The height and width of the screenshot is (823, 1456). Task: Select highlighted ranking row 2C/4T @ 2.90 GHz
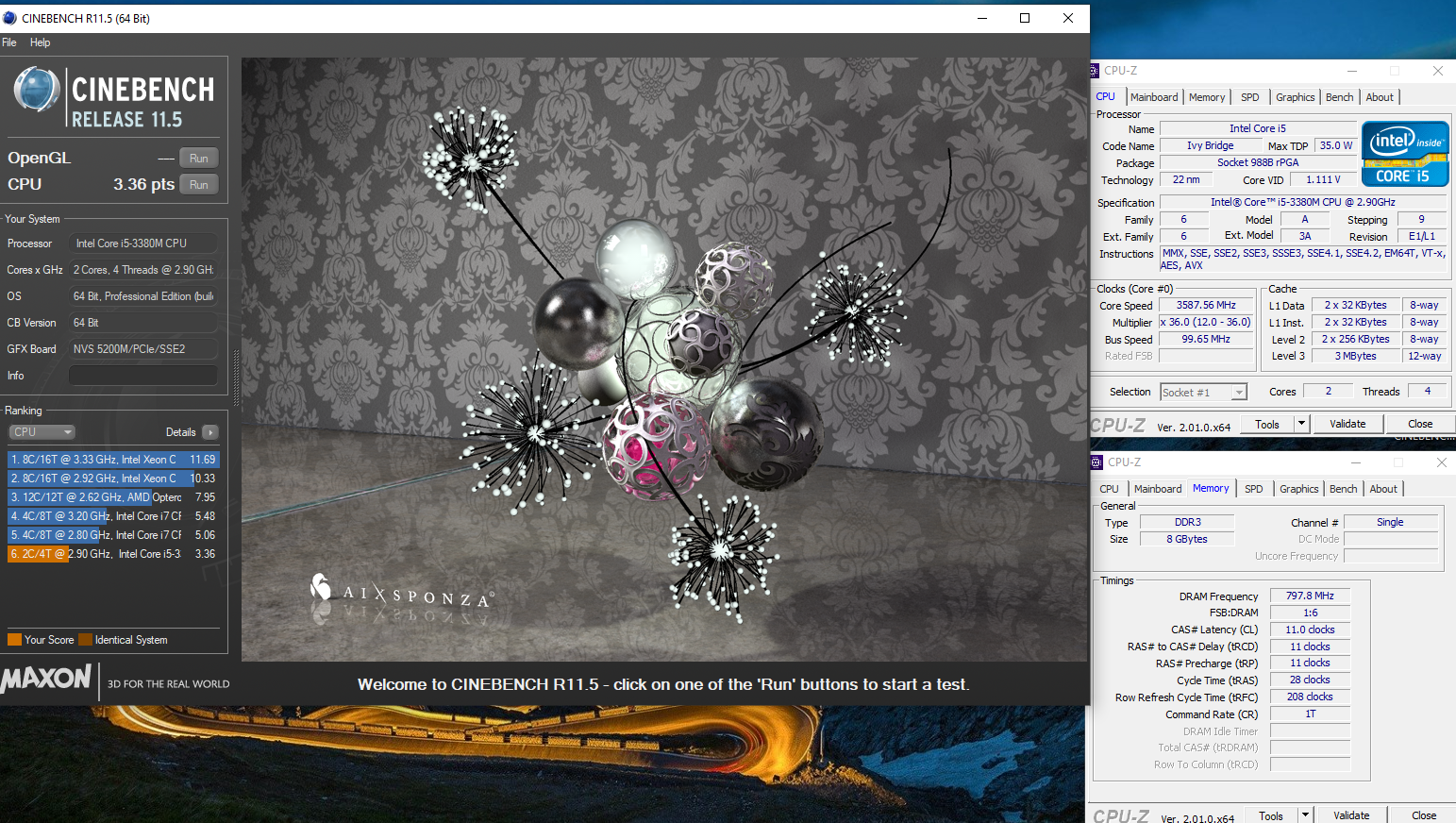point(113,554)
